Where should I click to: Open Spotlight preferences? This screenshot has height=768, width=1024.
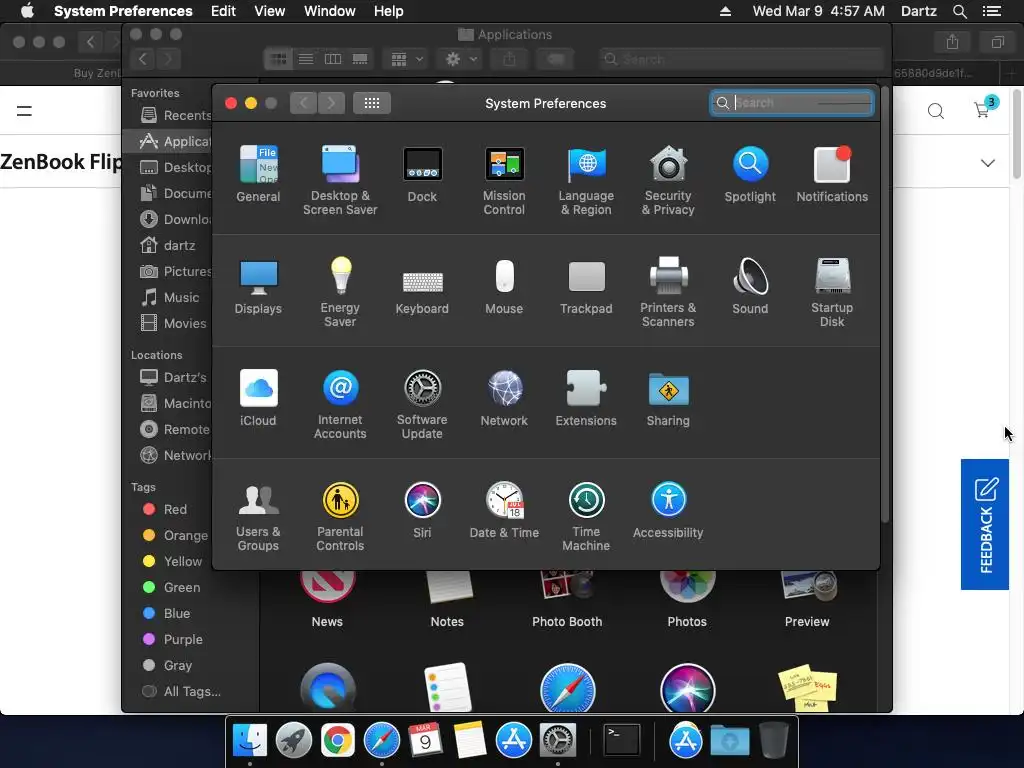tap(750, 174)
